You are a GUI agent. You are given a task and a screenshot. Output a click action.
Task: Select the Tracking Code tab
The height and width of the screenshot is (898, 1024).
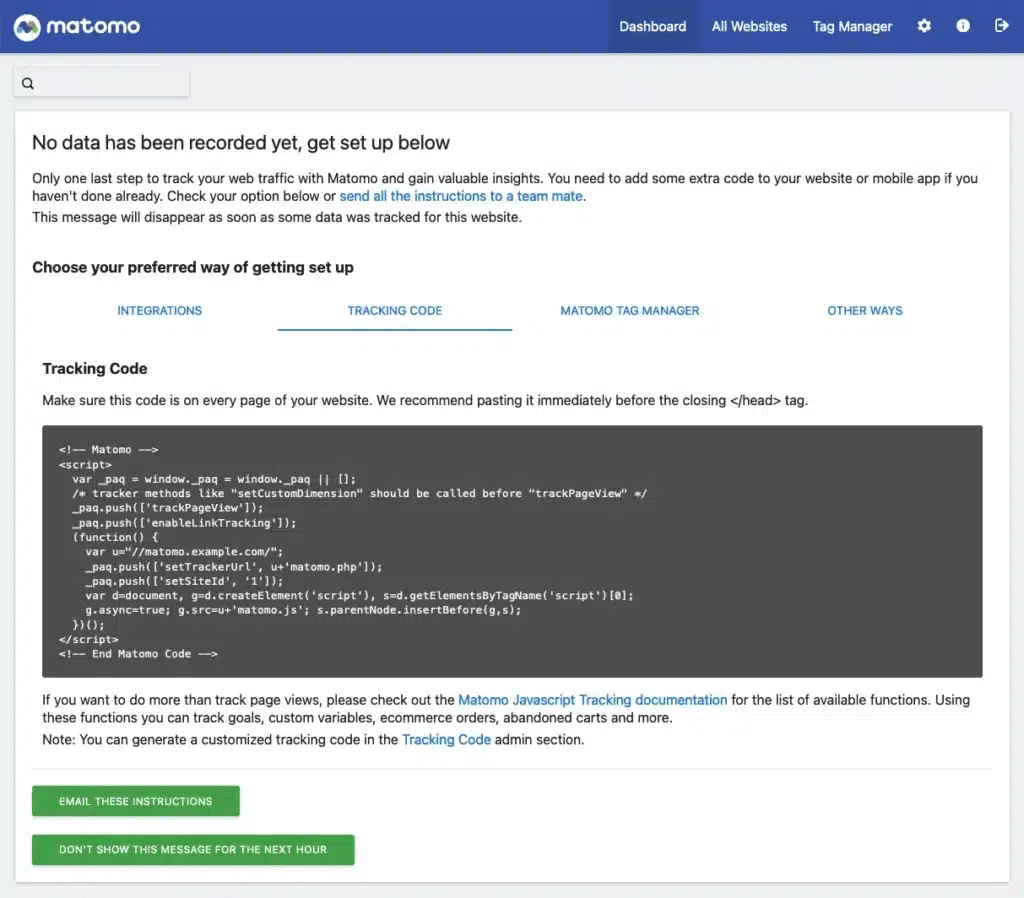point(395,311)
